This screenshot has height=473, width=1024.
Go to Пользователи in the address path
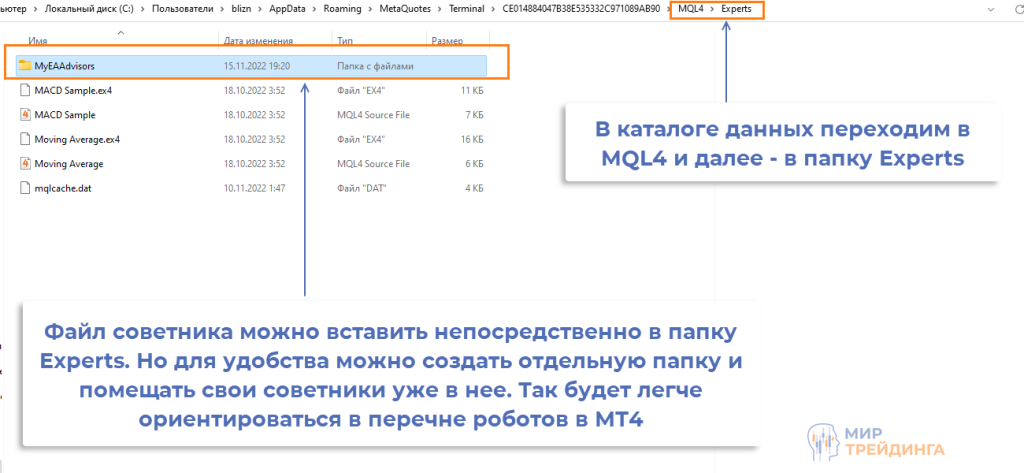[x=182, y=9]
